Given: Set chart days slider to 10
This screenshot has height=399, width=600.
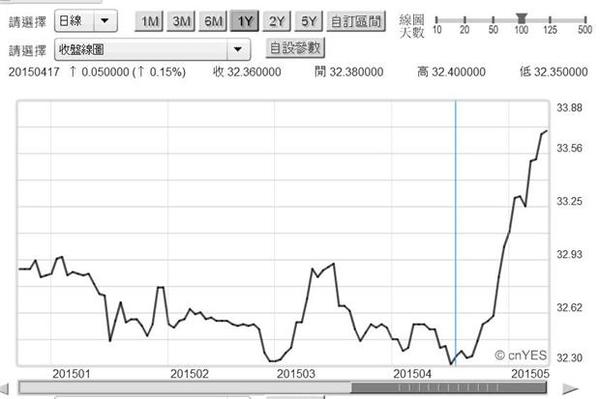Looking at the screenshot, I should pyautogui.click(x=437, y=20).
